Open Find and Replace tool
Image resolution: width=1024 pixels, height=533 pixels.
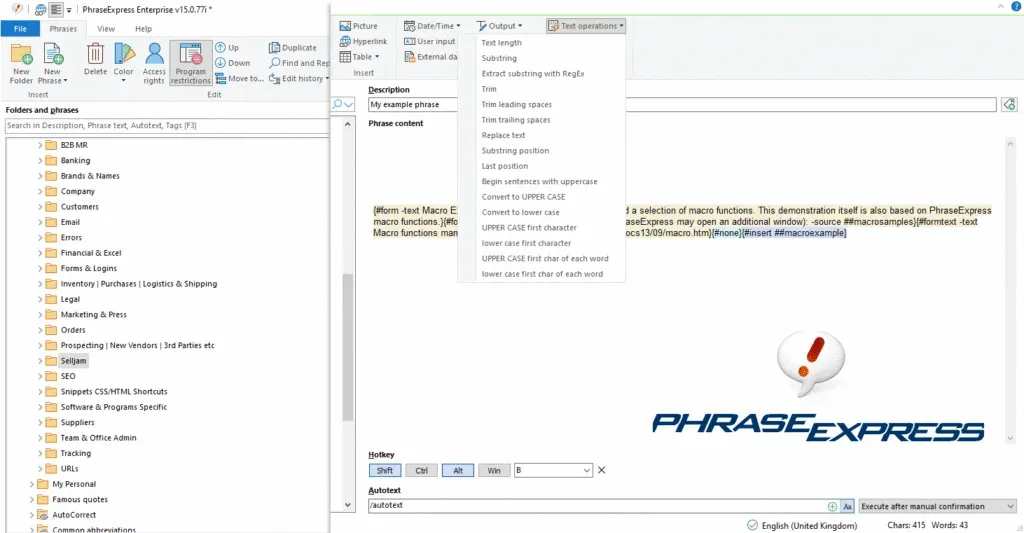(300, 63)
